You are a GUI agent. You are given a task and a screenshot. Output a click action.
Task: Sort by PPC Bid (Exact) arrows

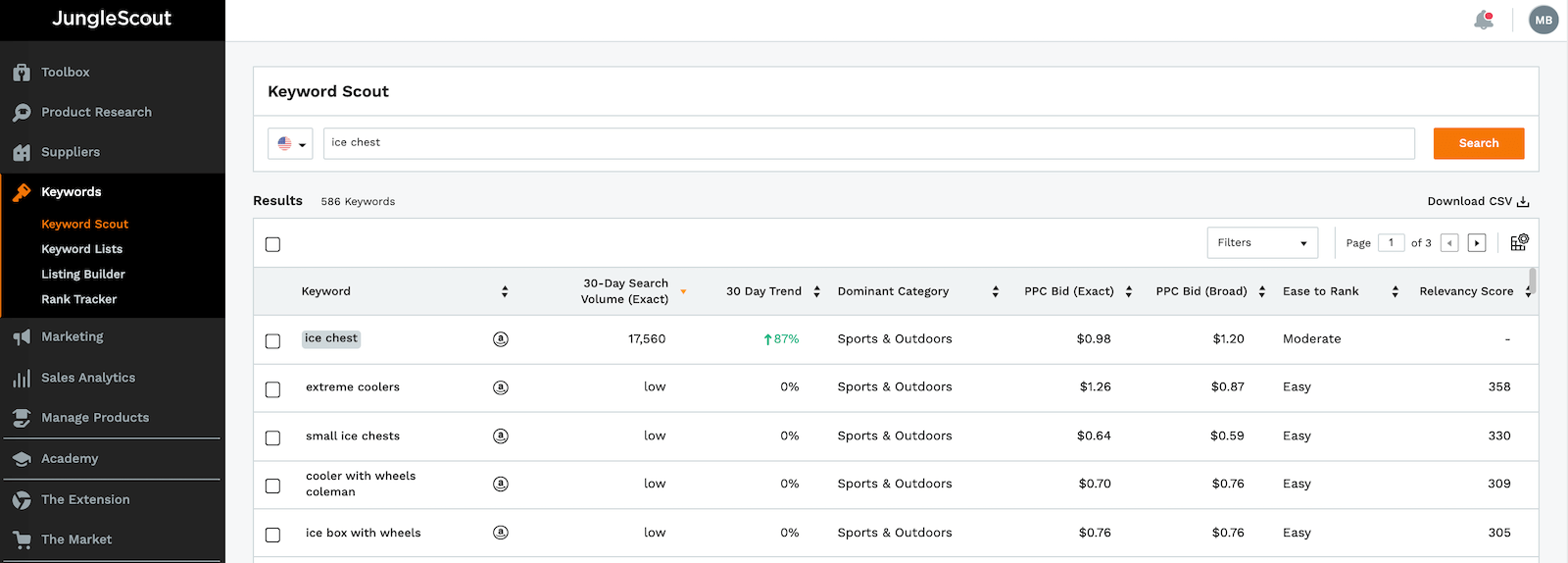[1129, 291]
